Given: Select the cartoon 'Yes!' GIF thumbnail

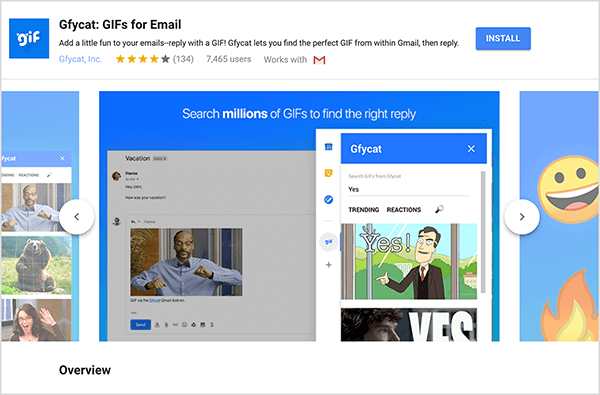Looking at the screenshot, I should pyautogui.click(x=409, y=261).
